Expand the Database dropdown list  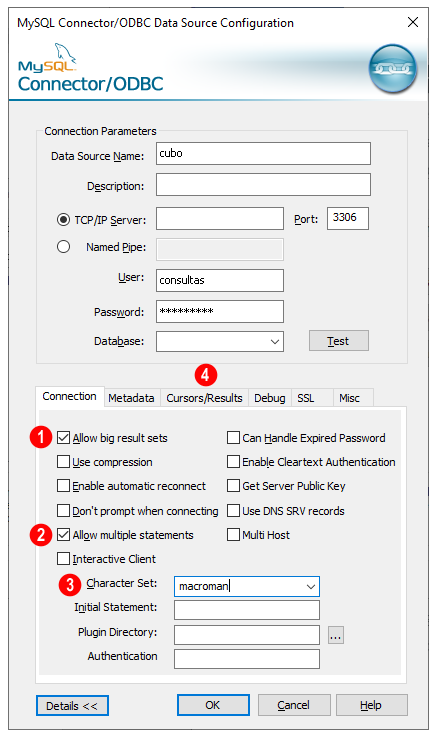click(x=275, y=342)
